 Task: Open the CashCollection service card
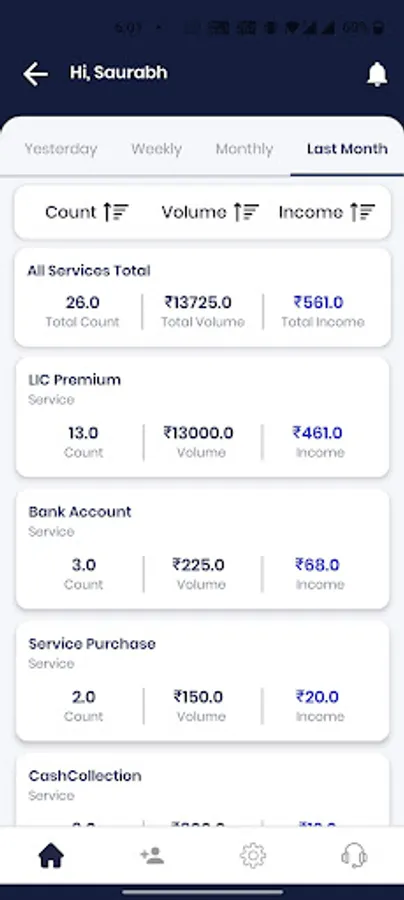point(203,790)
